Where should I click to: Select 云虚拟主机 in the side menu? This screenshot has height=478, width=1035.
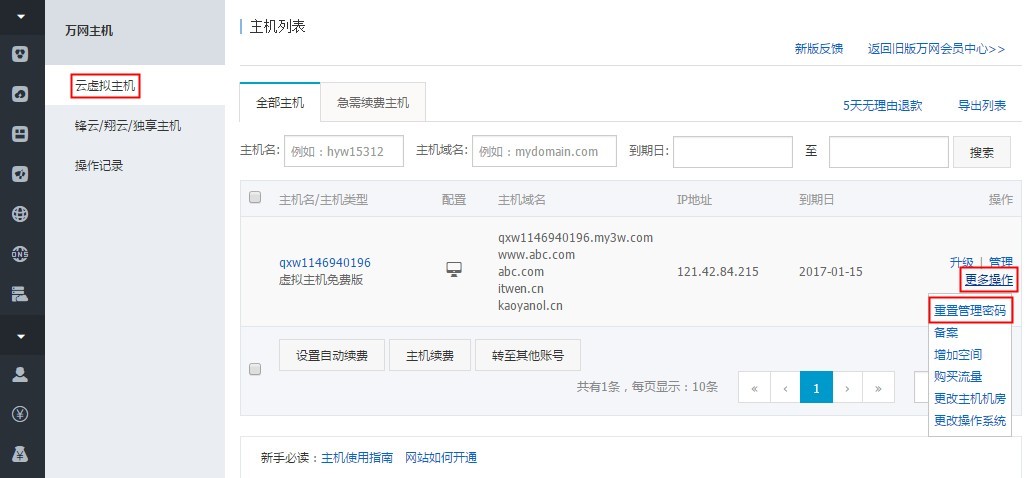(105, 86)
